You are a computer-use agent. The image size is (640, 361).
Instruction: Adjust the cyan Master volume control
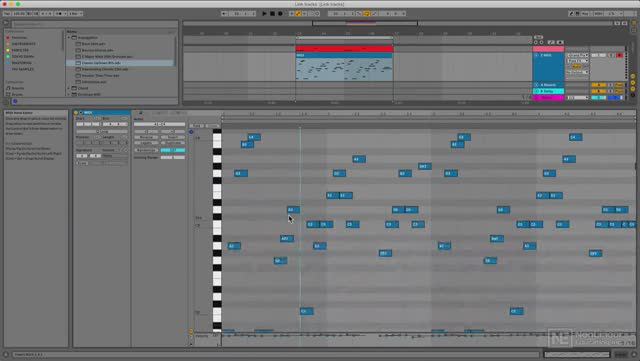pyautogui.click(x=598, y=98)
